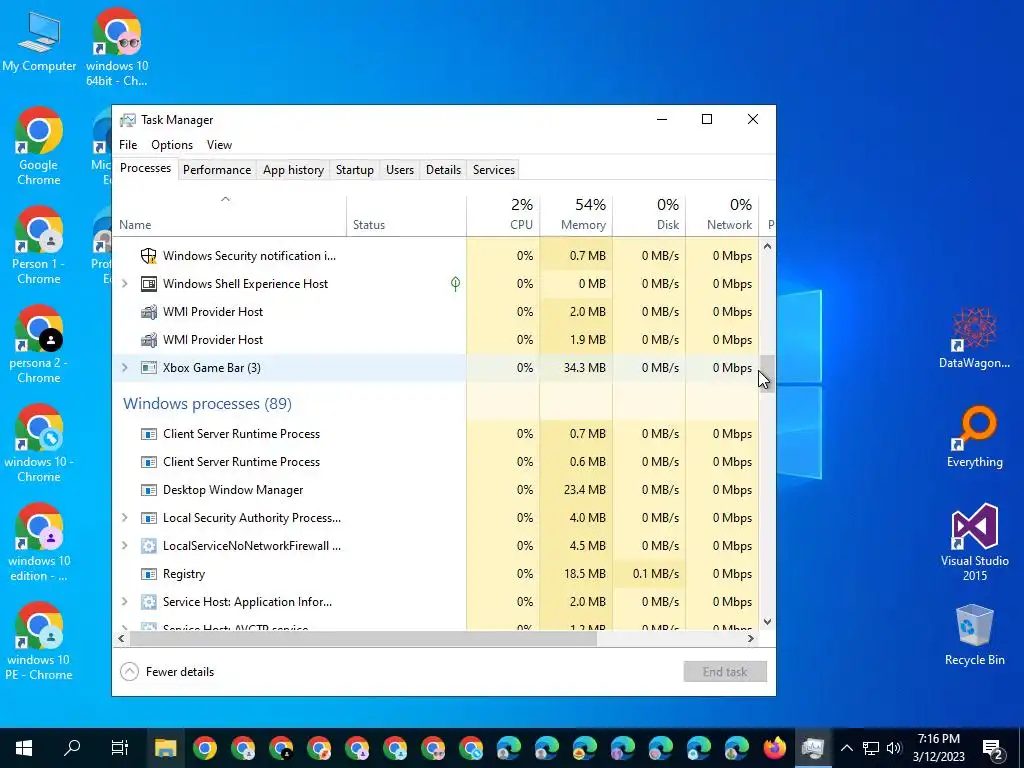Click the volume speaker tray icon

tap(894, 748)
